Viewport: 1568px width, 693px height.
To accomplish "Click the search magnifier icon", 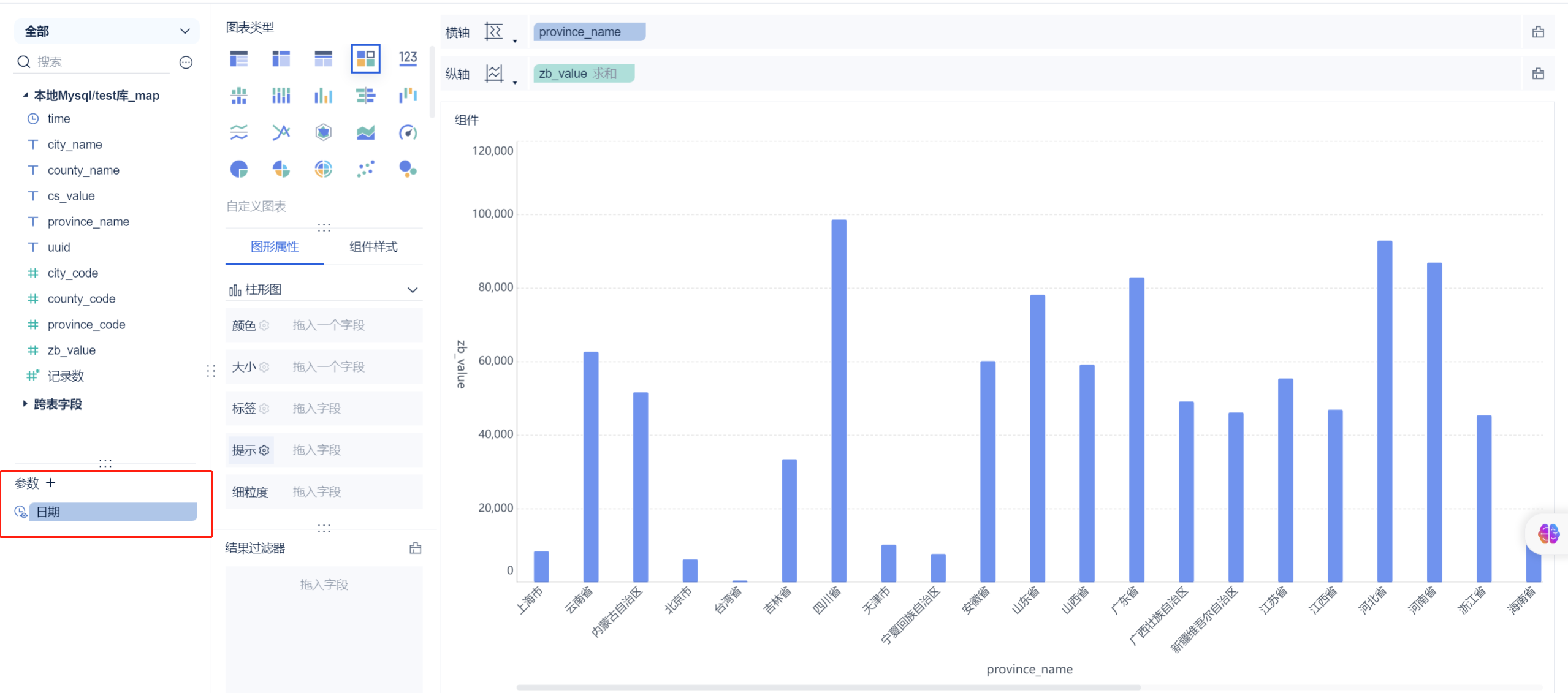I will (23, 62).
